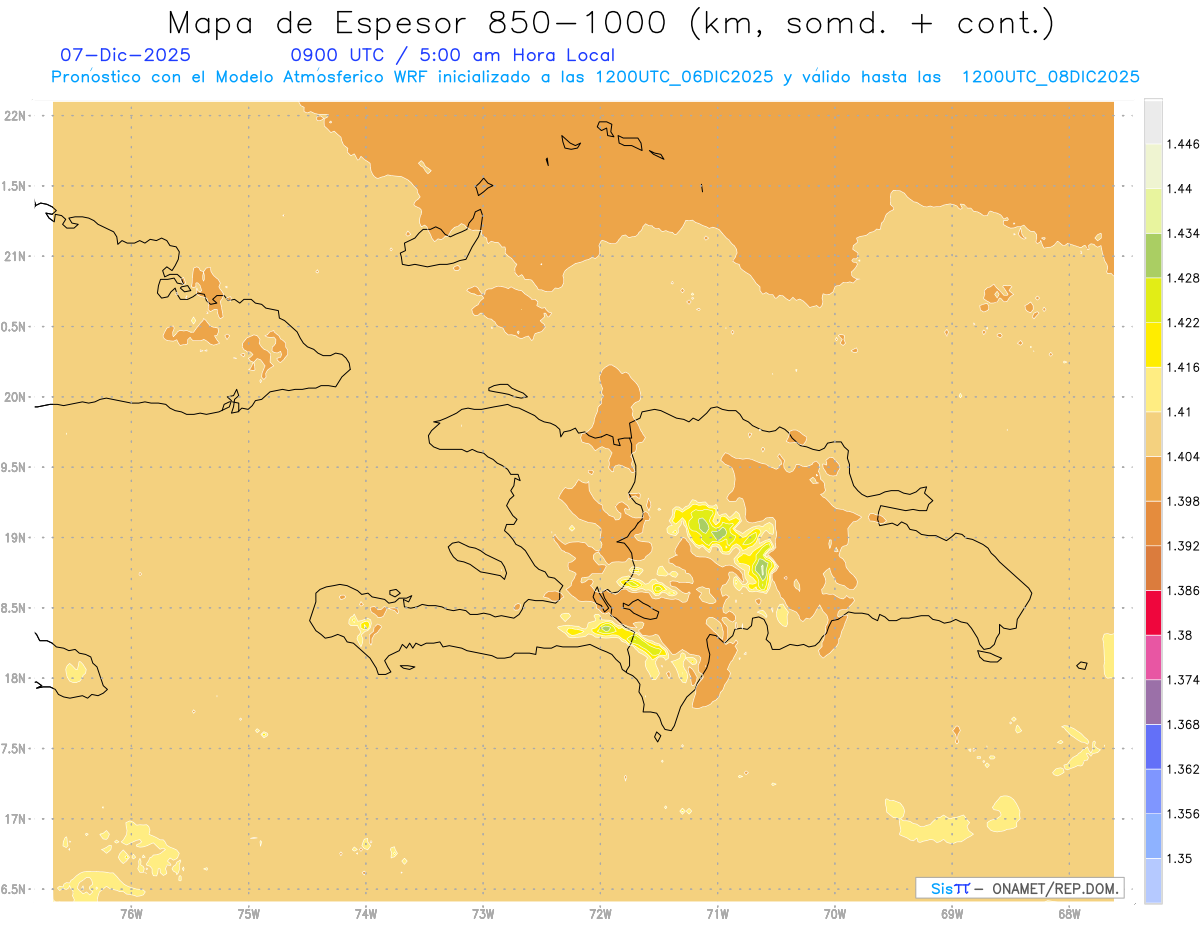Click the legend value '1.368'
The width and height of the screenshot is (1200, 927).
(x=1183, y=724)
